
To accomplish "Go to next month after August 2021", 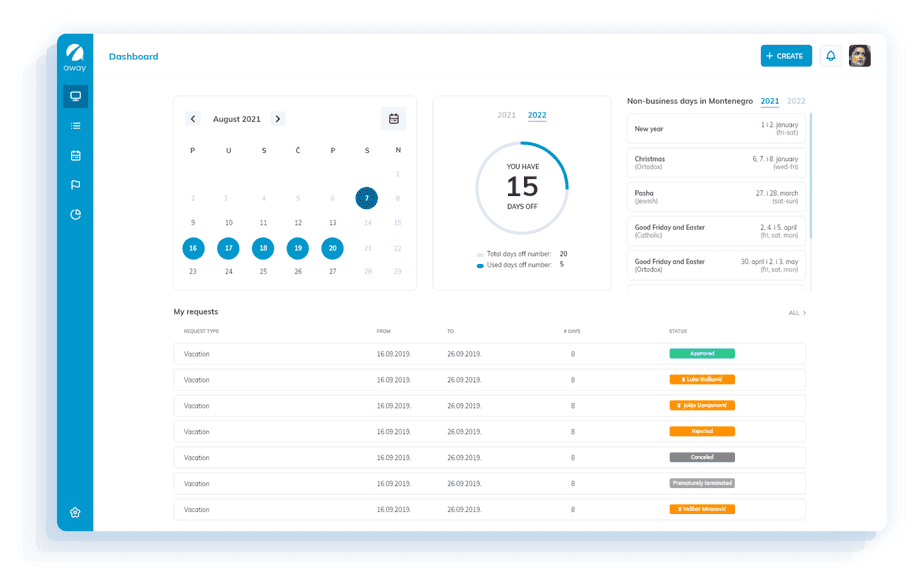I will coord(278,119).
